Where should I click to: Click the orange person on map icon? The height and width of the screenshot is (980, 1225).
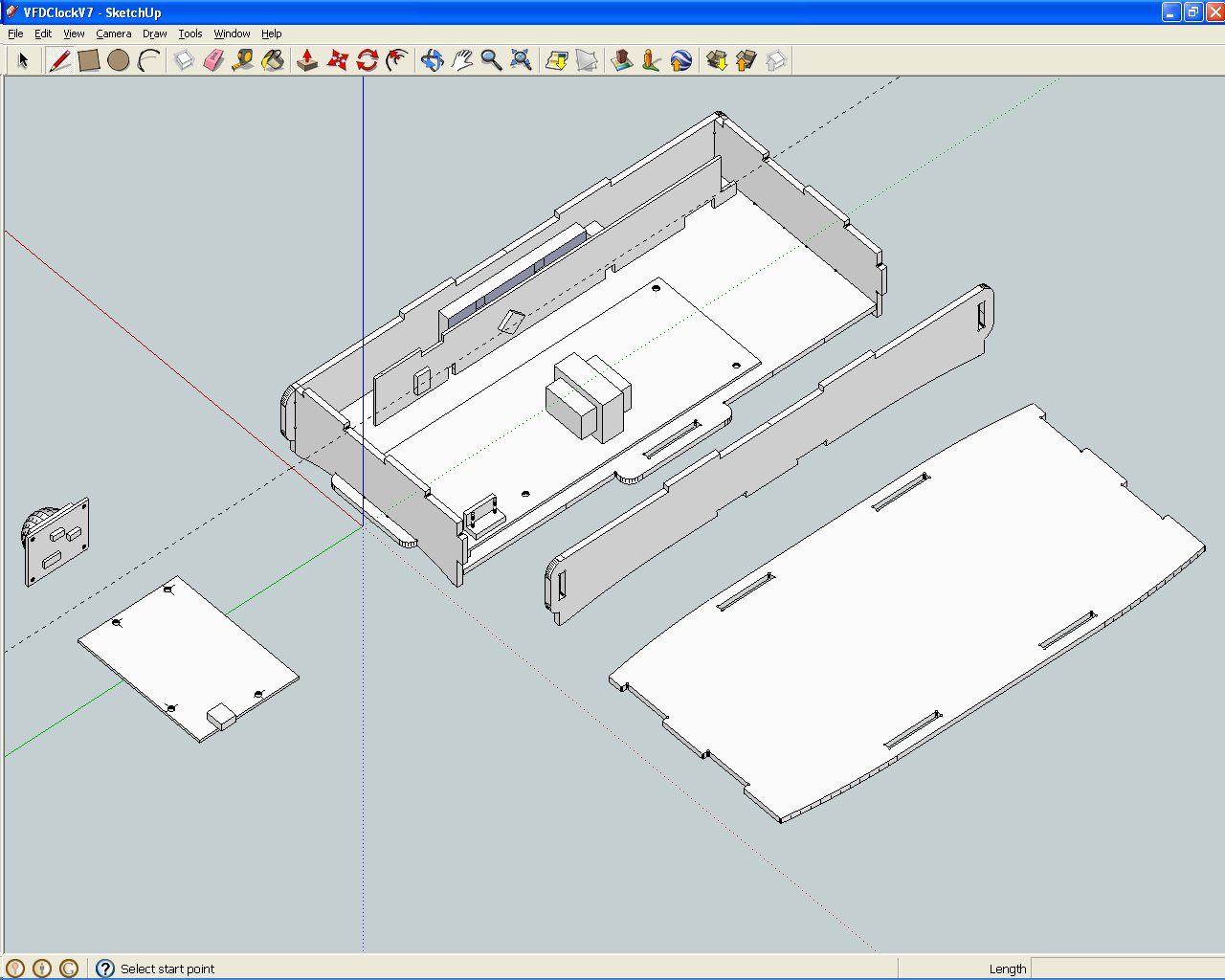[x=652, y=60]
